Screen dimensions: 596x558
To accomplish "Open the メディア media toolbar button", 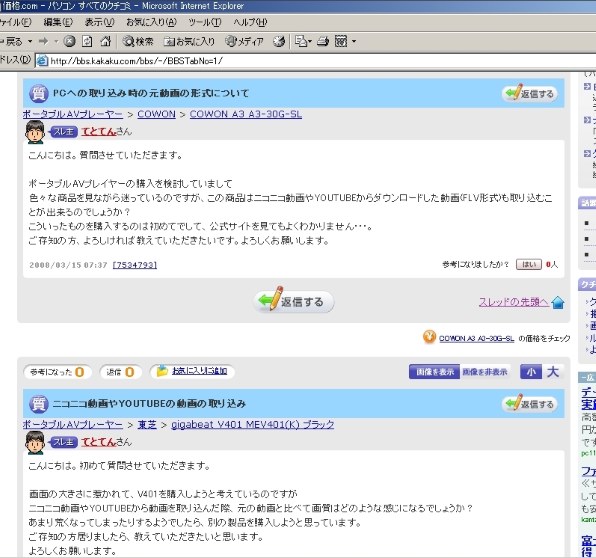I will 244,41.
